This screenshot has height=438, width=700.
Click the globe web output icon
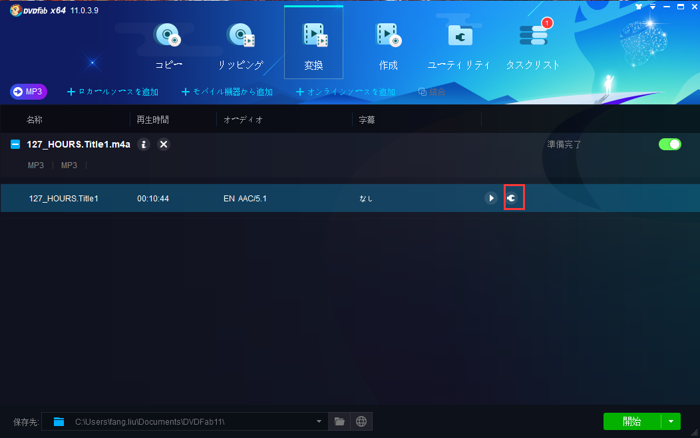click(x=361, y=421)
